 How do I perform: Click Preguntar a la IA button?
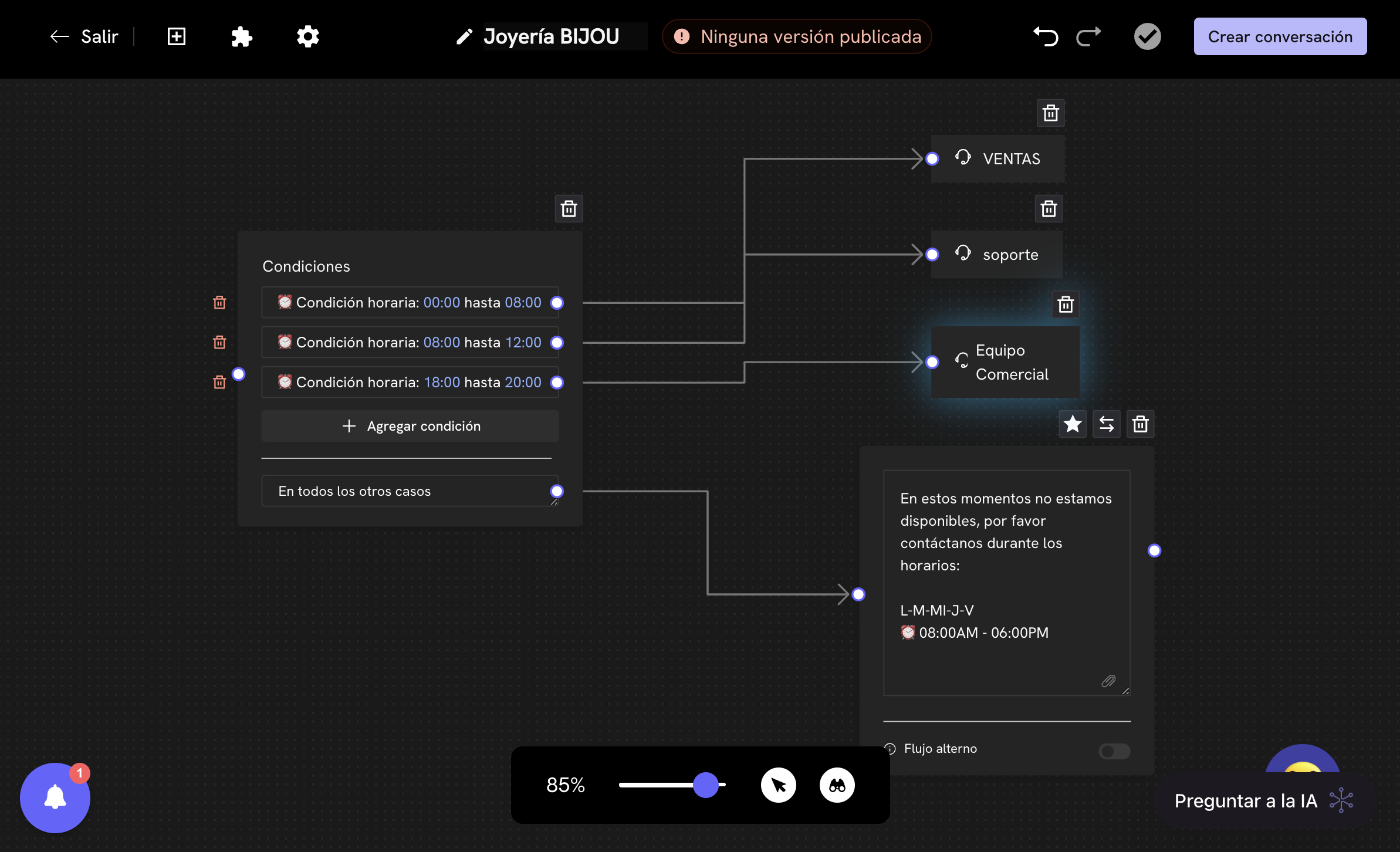click(x=1264, y=801)
